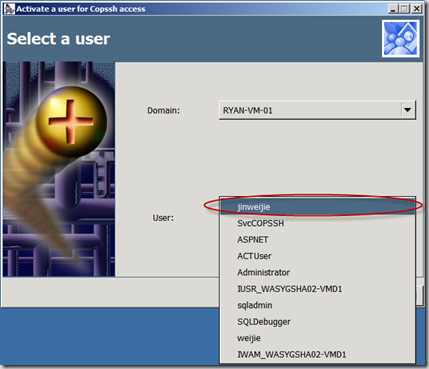429x369 pixels.
Task: Choose weijie from the user list
Action: click(x=317, y=338)
